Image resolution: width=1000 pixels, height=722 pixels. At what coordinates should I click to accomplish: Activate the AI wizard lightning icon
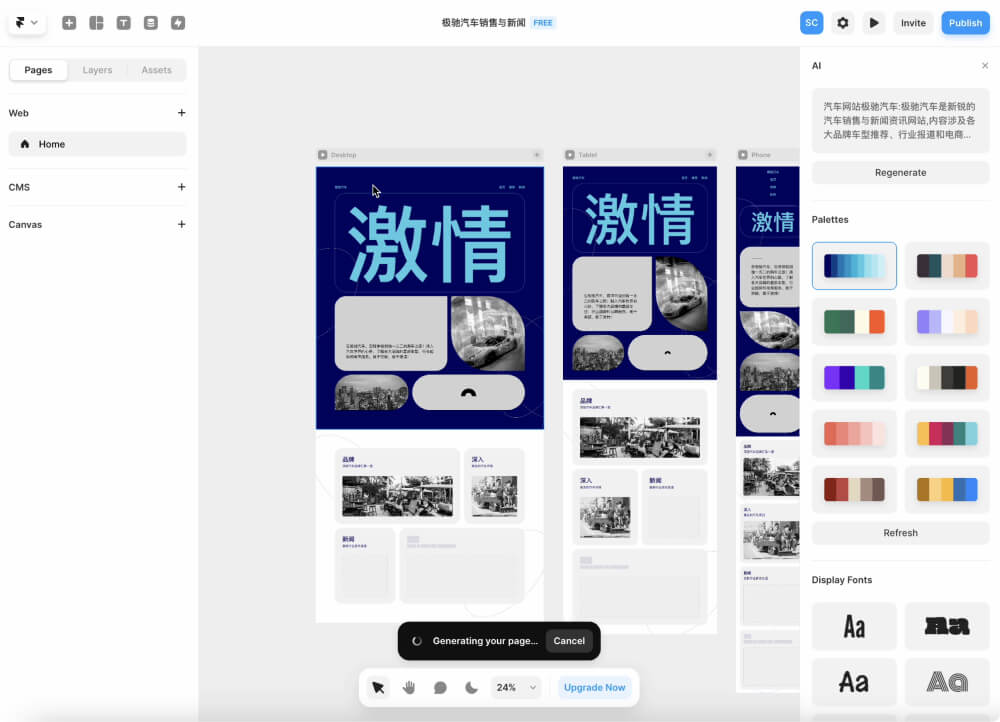coord(177,22)
